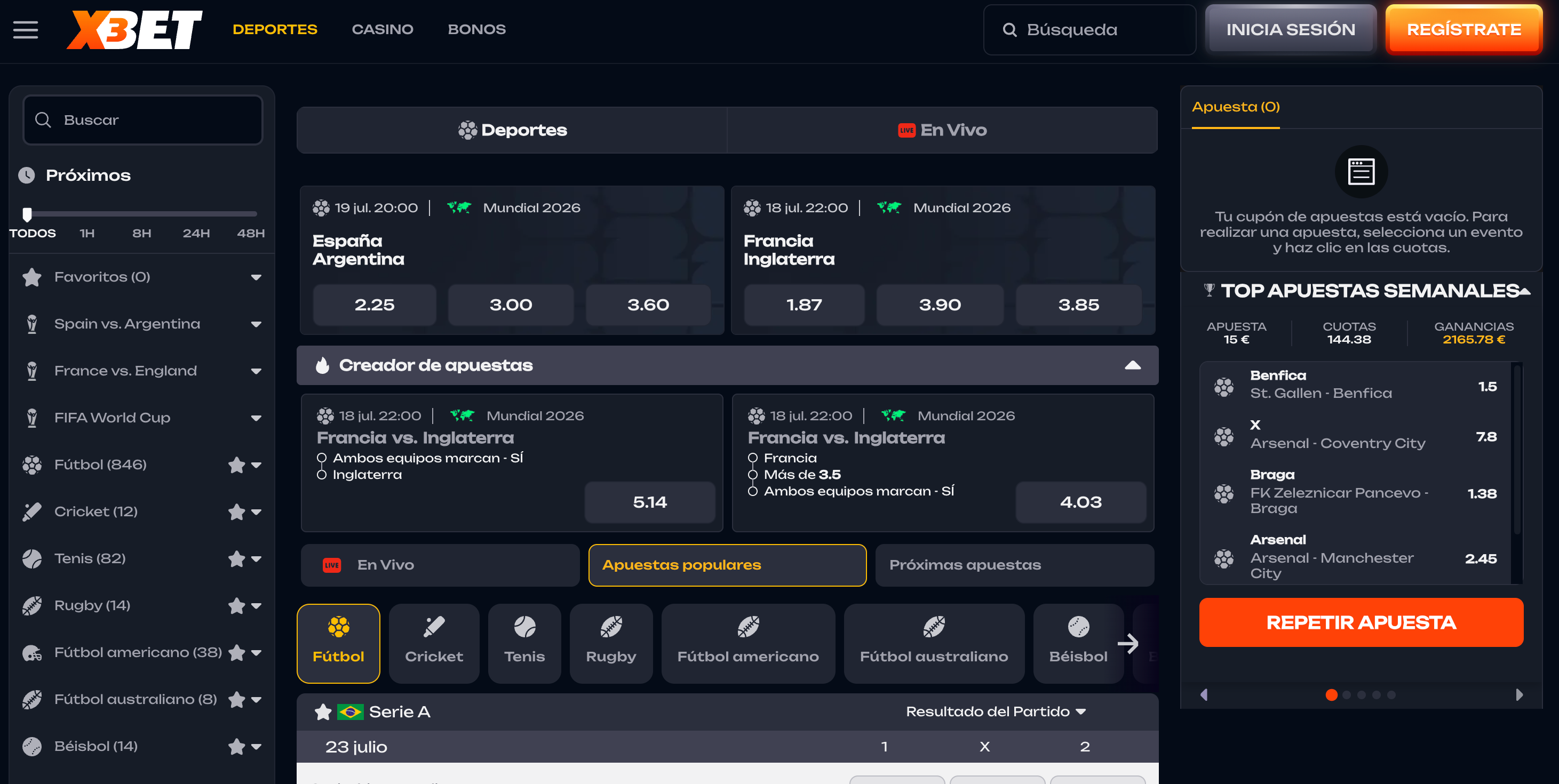Click the X3BET logo
1559x784 pixels.
point(134,30)
